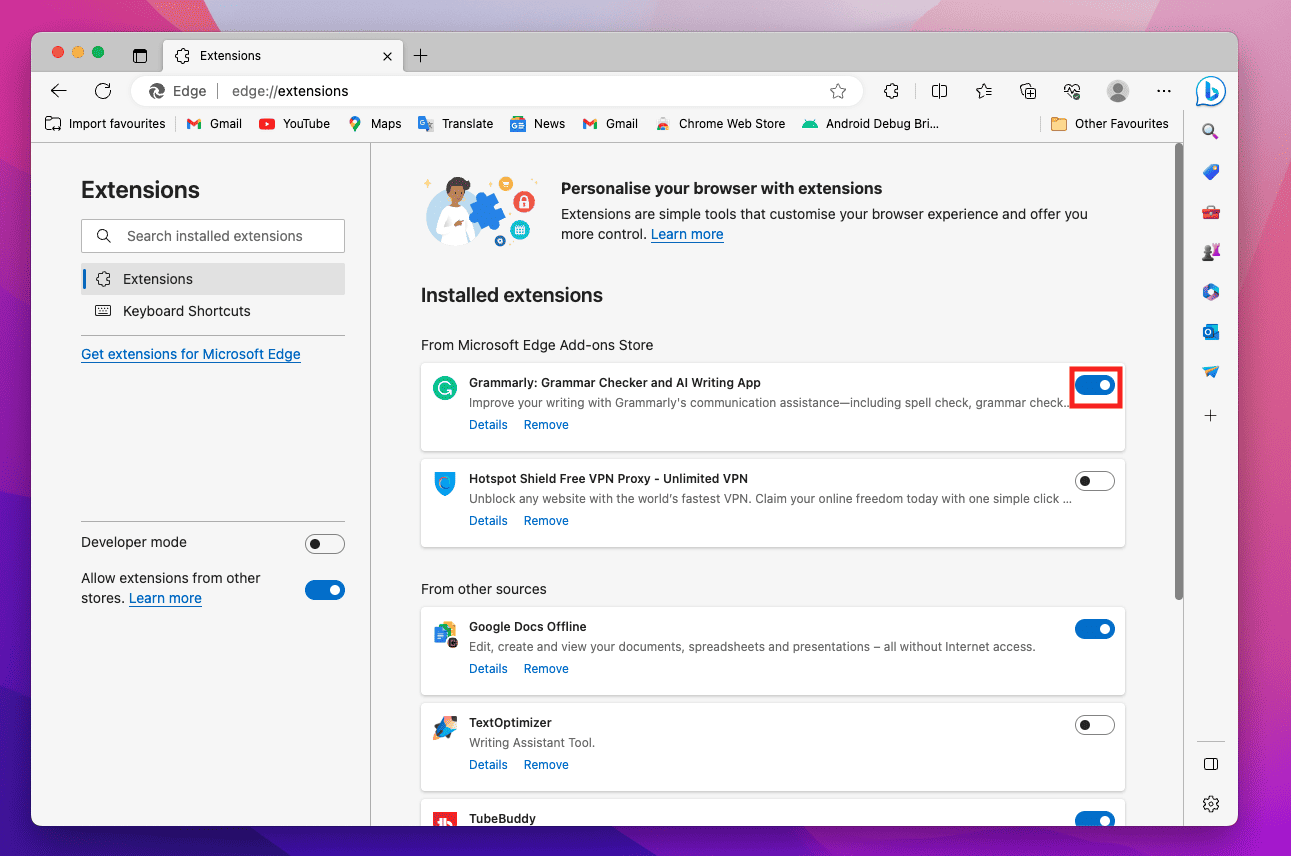
Task: Open Collections from the toolbar
Action: click(x=1028, y=91)
